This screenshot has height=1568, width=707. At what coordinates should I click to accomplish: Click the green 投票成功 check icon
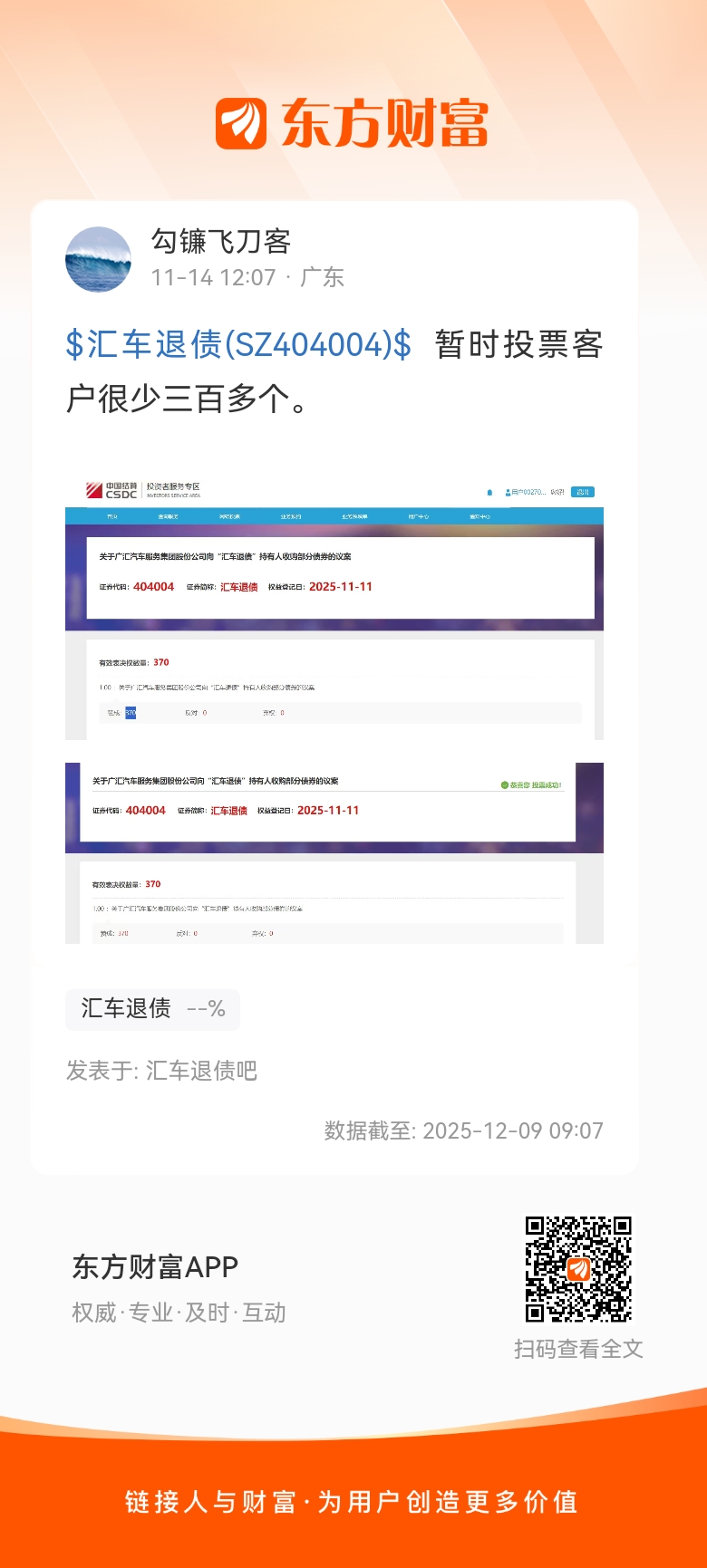[x=504, y=785]
